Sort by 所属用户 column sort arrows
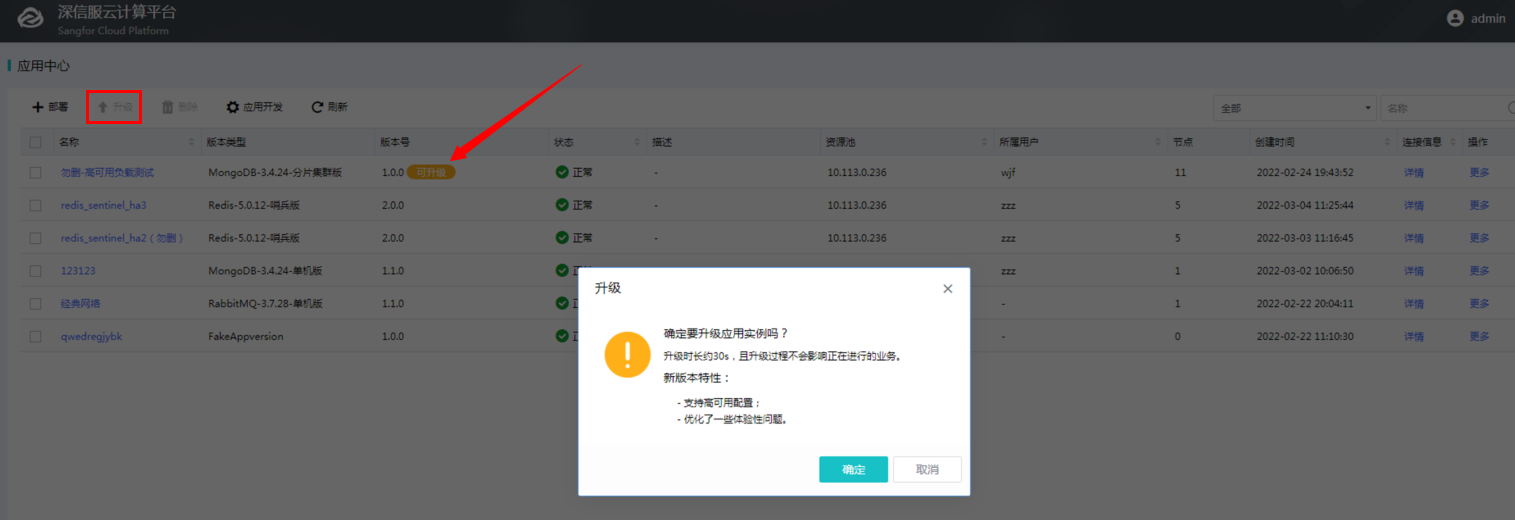This screenshot has width=1515, height=520. click(x=1158, y=142)
